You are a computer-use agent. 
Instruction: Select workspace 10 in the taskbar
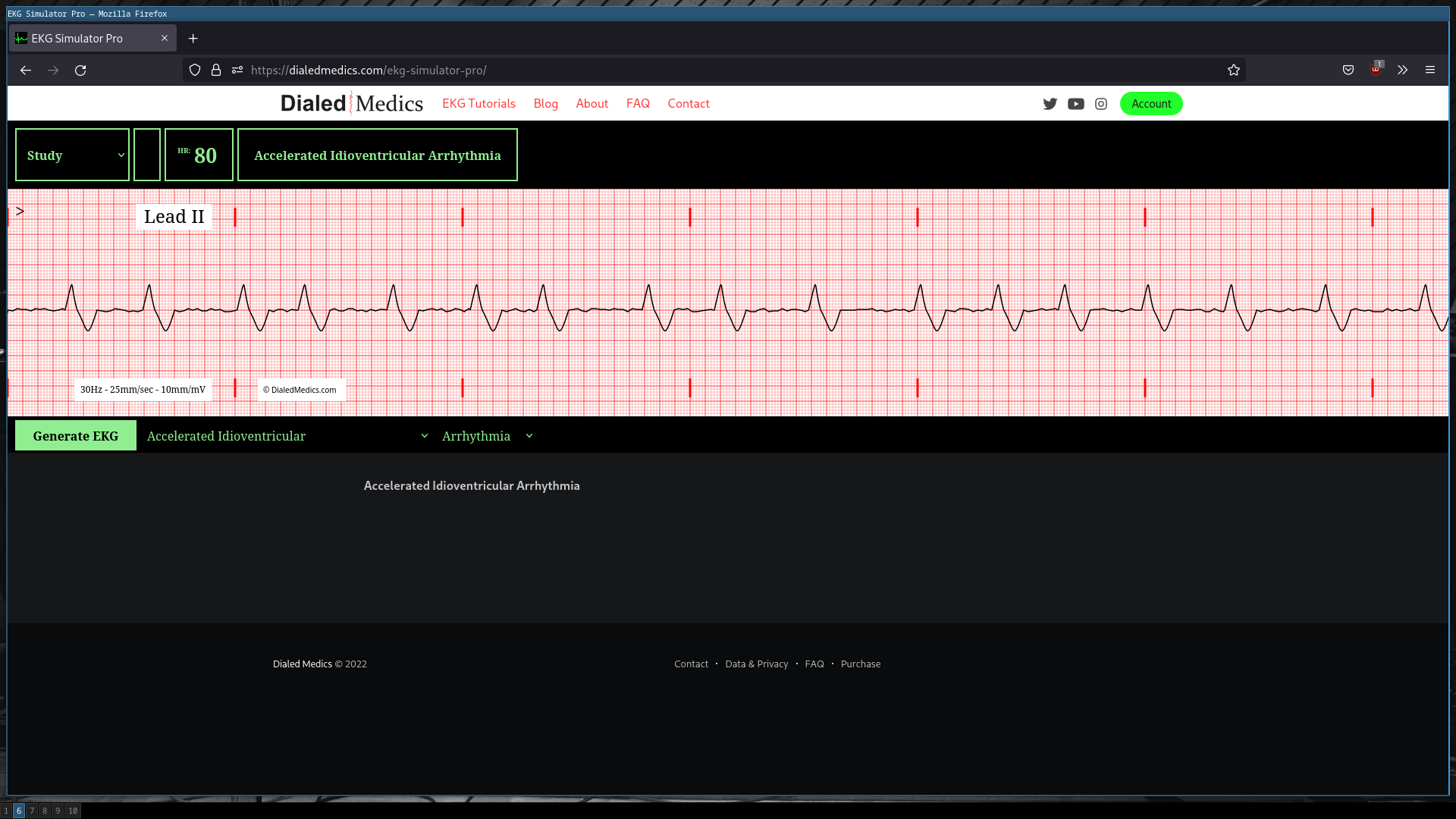coord(73,811)
